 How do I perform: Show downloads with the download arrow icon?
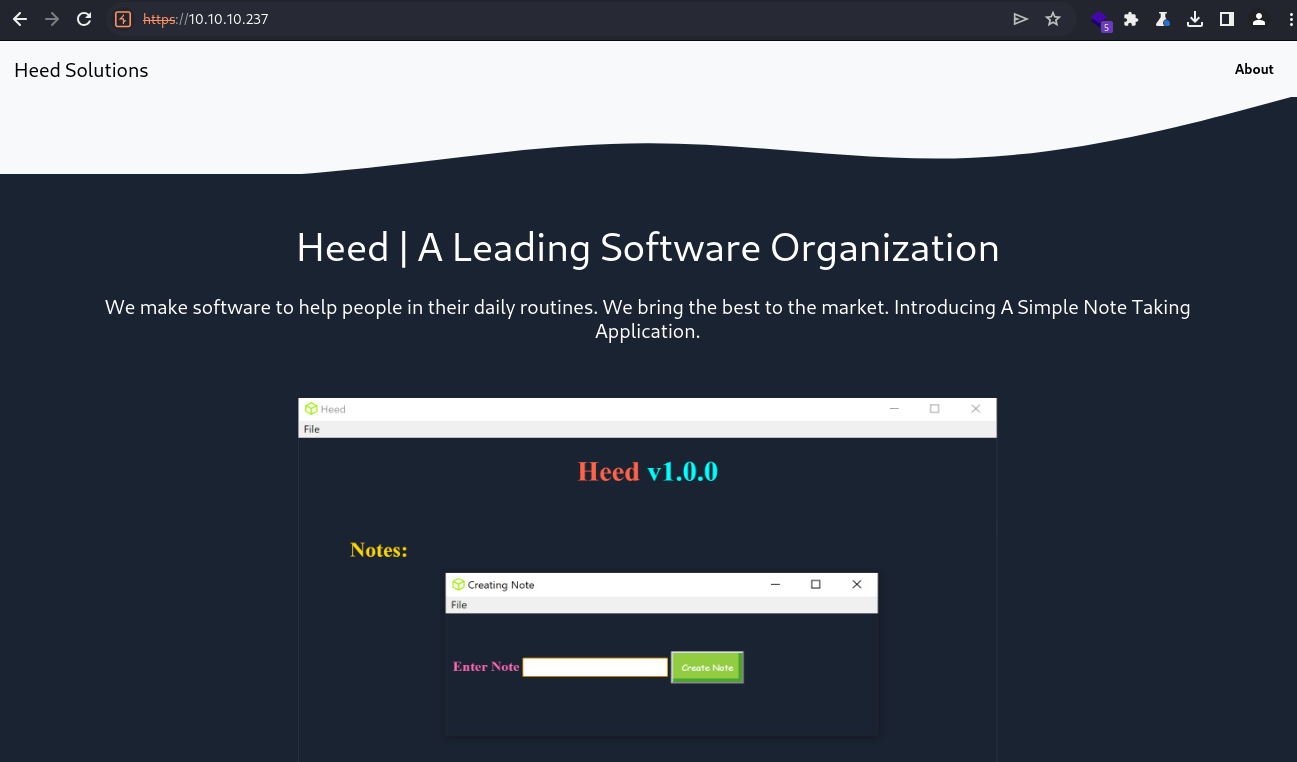1195,19
